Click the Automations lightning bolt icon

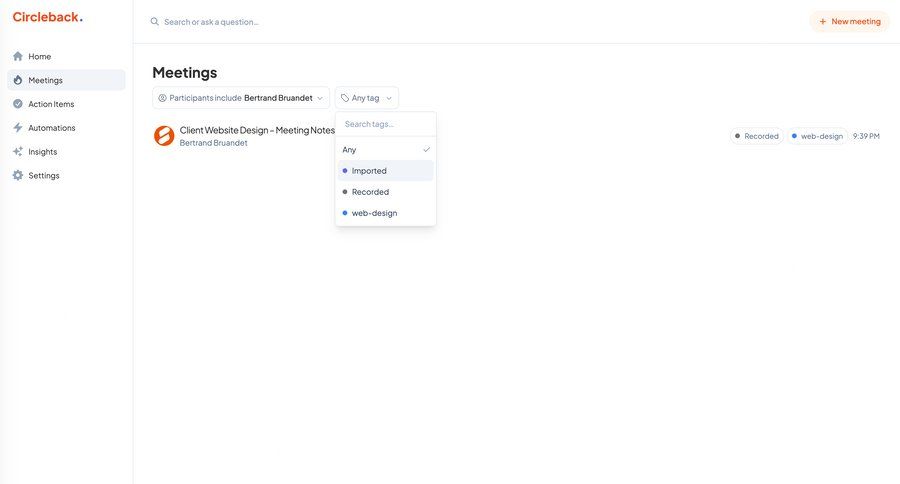(18, 128)
